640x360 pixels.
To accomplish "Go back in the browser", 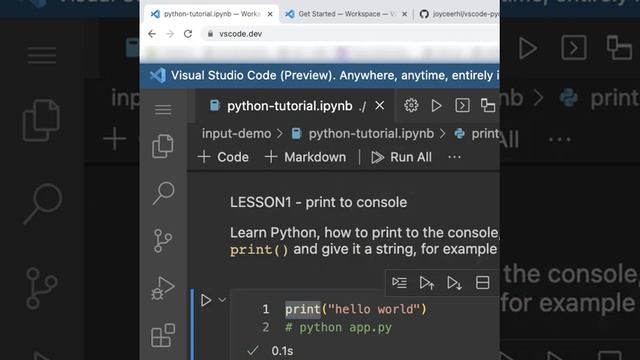I will coord(152,34).
